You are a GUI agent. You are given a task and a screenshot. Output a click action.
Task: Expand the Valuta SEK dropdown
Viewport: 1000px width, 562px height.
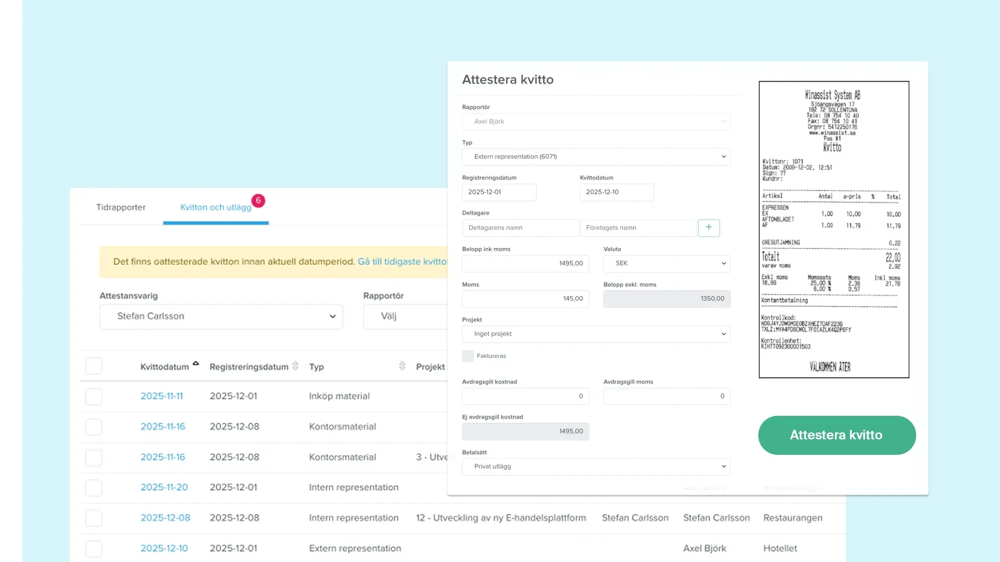(x=666, y=264)
